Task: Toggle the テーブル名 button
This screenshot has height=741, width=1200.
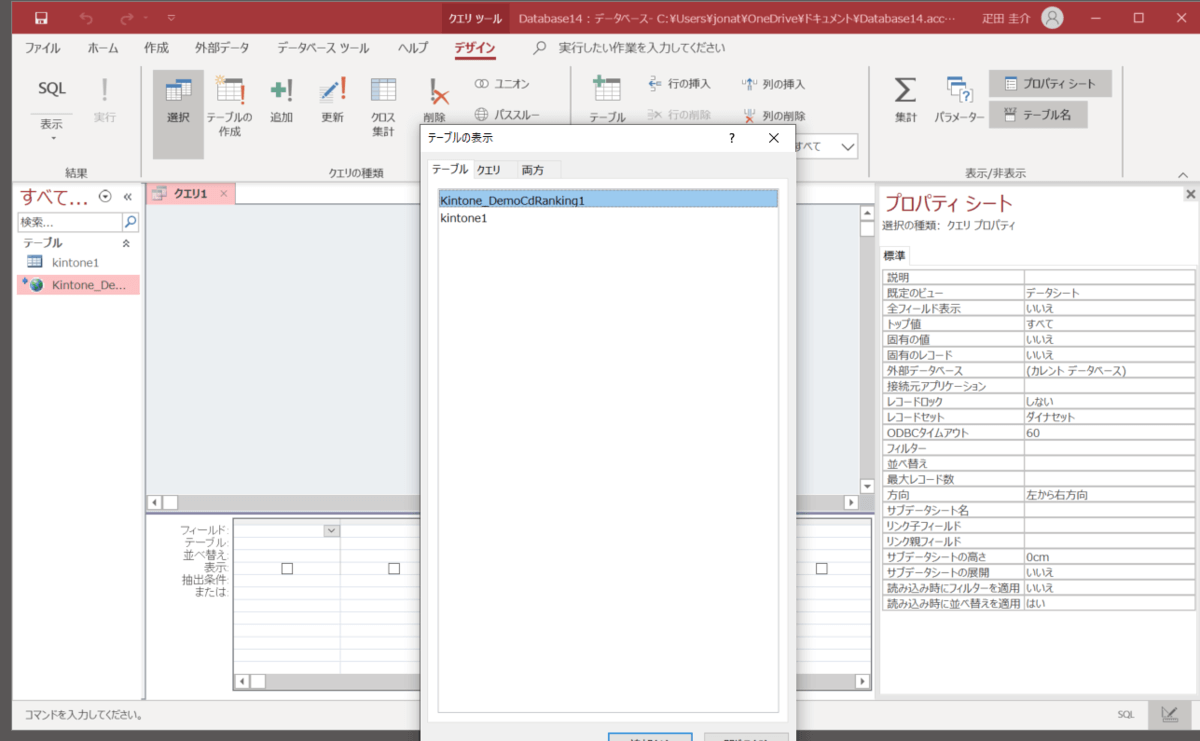Action: [1038, 115]
